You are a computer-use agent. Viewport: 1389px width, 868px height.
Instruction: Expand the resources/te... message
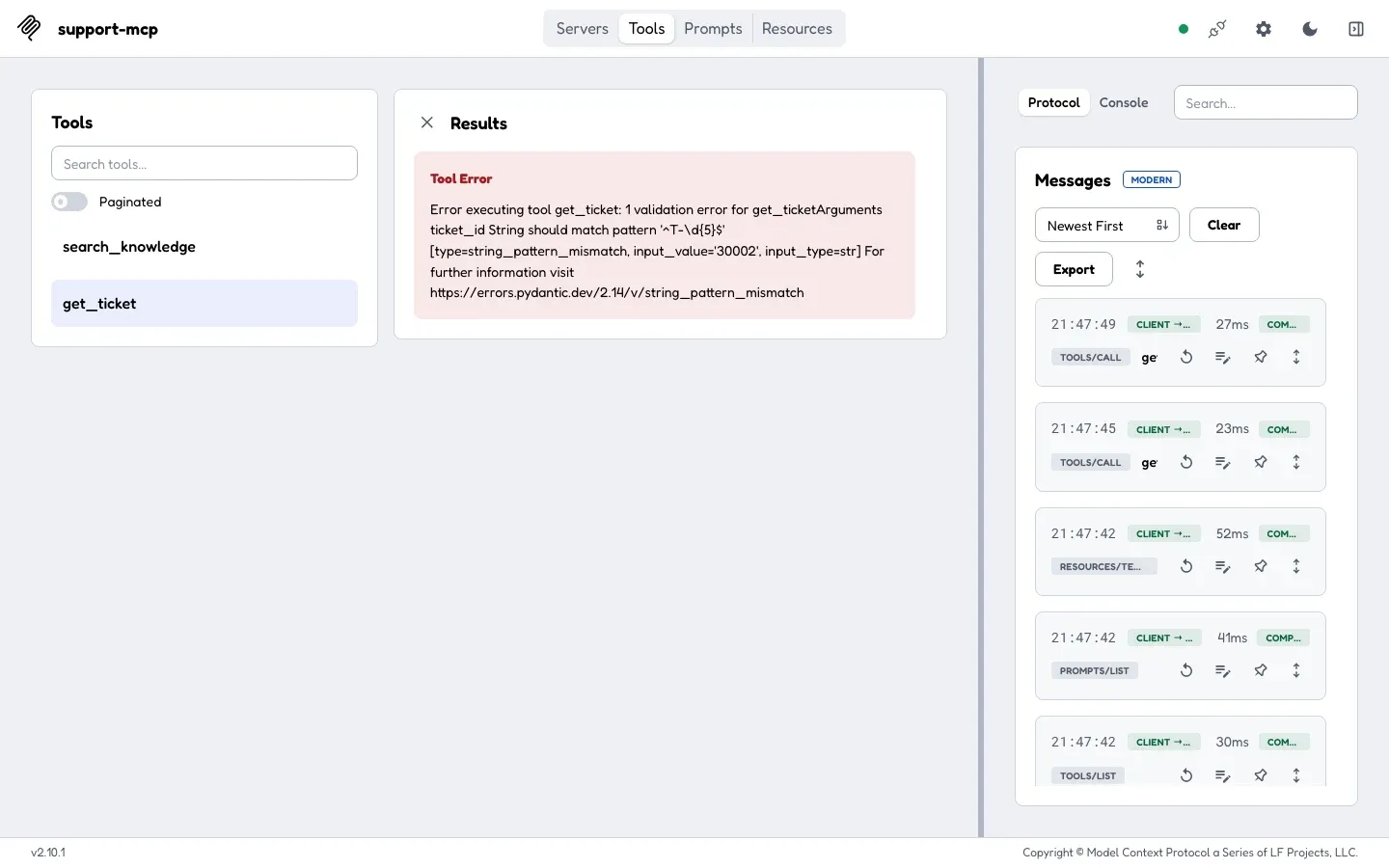coord(1296,566)
